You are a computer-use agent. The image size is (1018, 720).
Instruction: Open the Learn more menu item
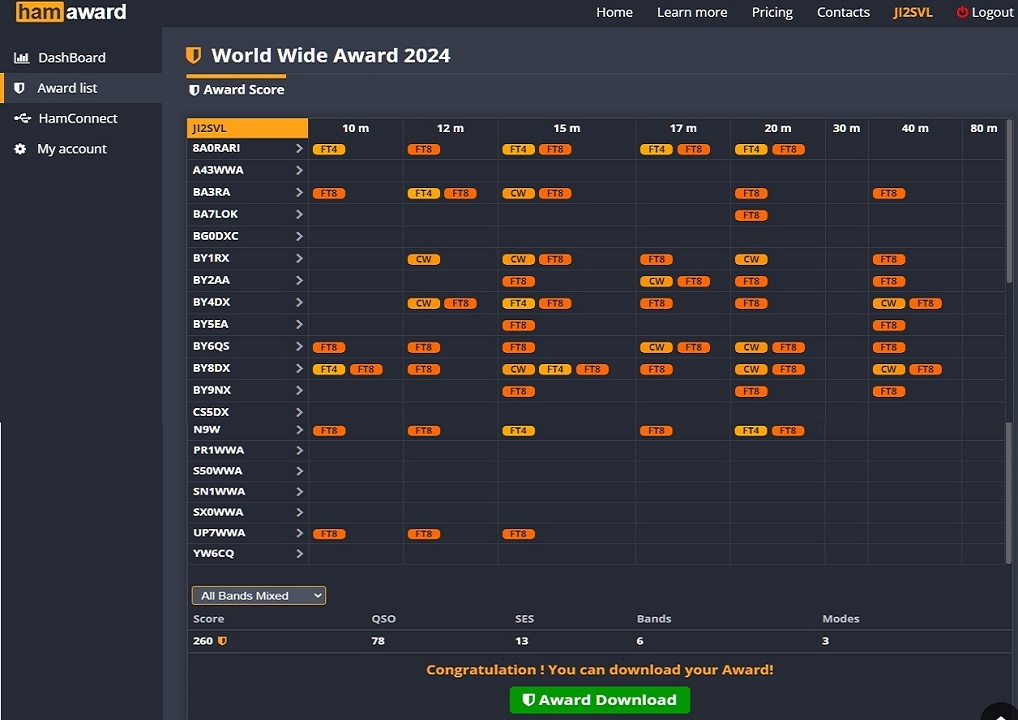[x=692, y=12]
